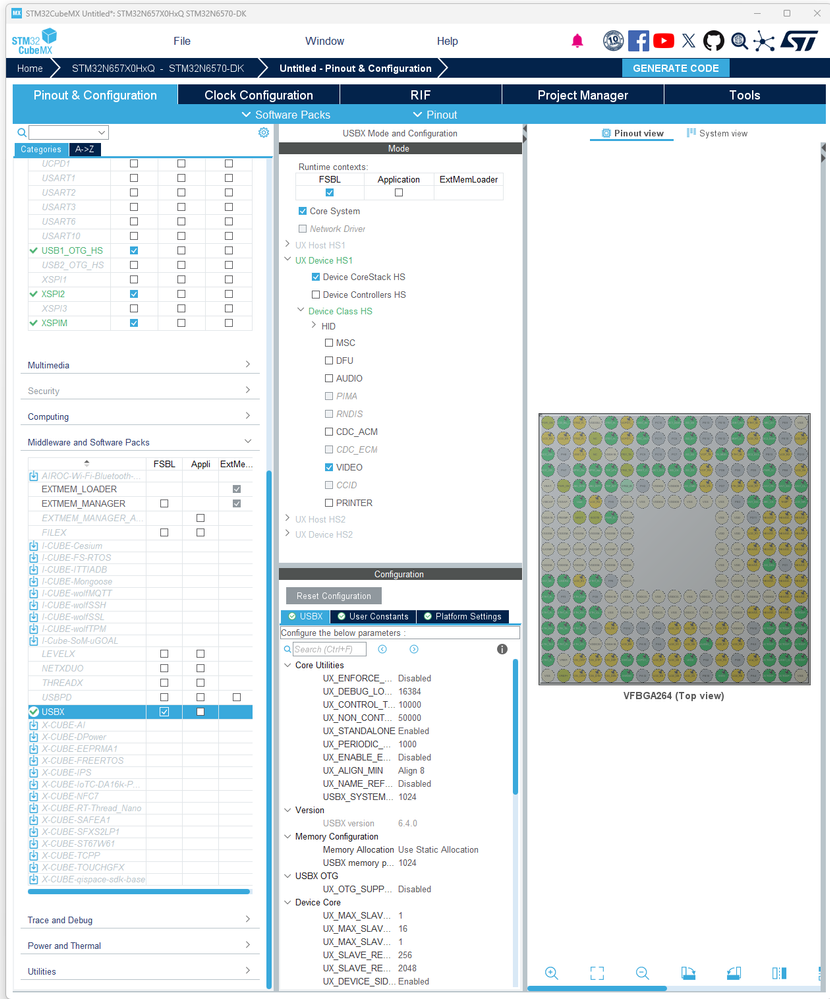Switch to System view tab
The height and width of the screenshot is (999, 830).
[717, 133]
